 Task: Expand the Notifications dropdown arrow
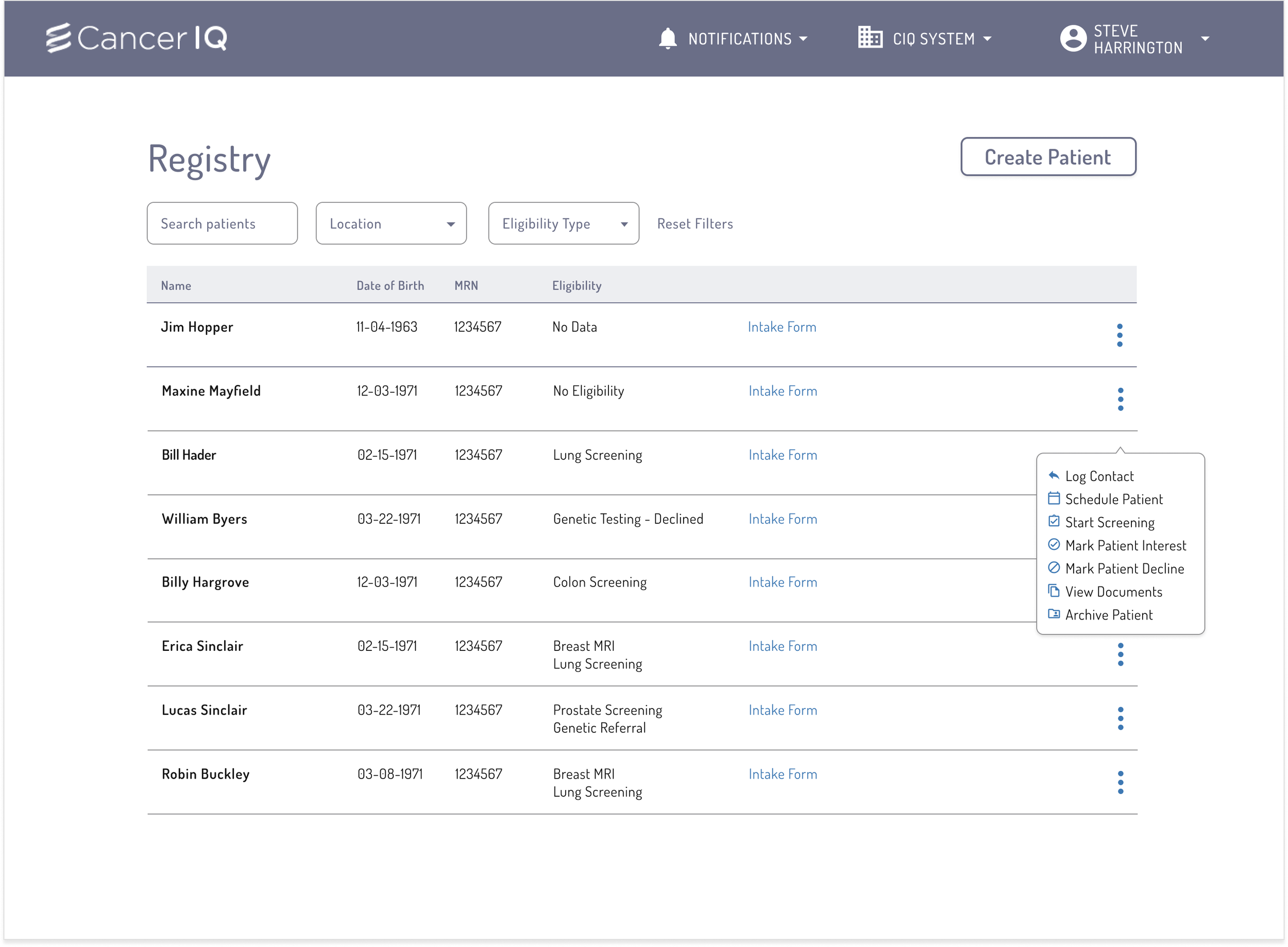pyautogui.click(x=803, y=39)
